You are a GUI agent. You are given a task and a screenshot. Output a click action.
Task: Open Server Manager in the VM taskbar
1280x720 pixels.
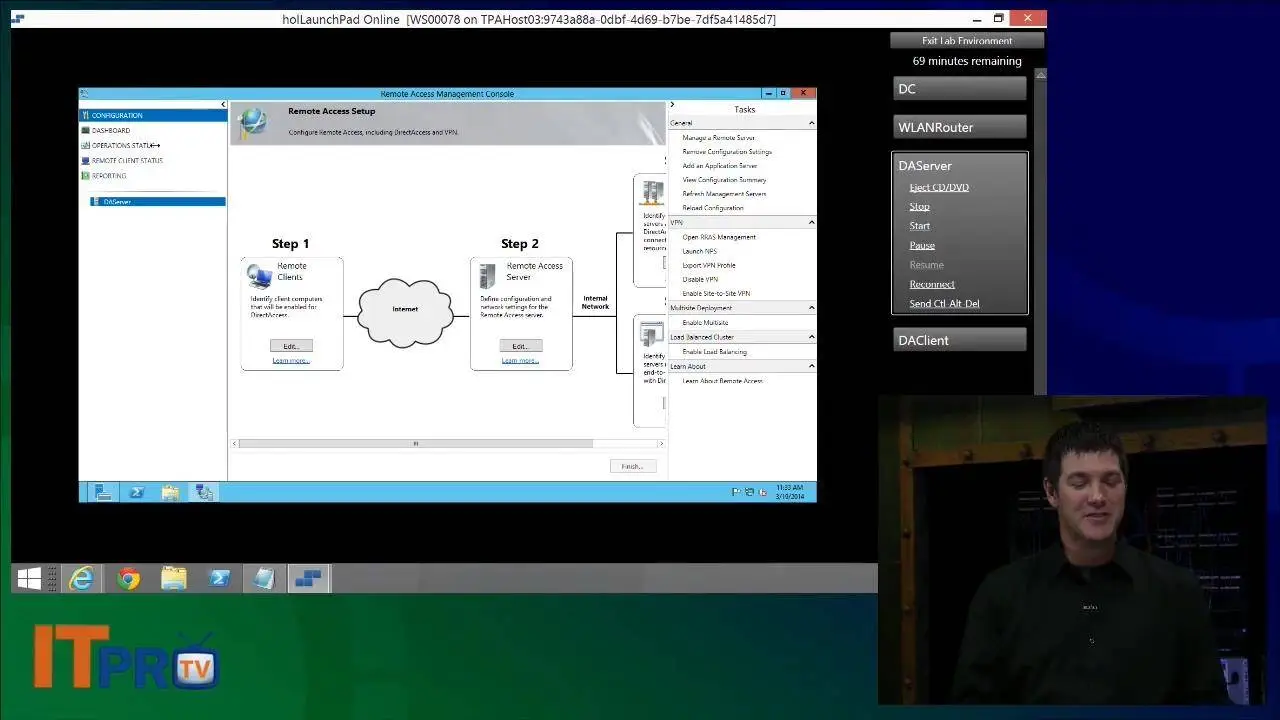[102, 492]
